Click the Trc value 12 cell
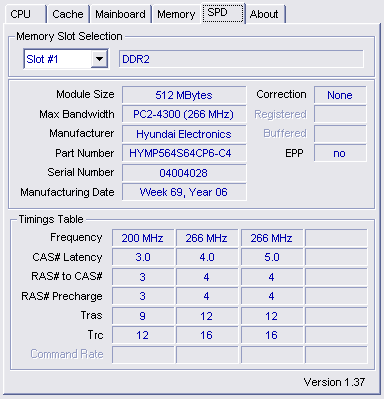 pos(143,335)
